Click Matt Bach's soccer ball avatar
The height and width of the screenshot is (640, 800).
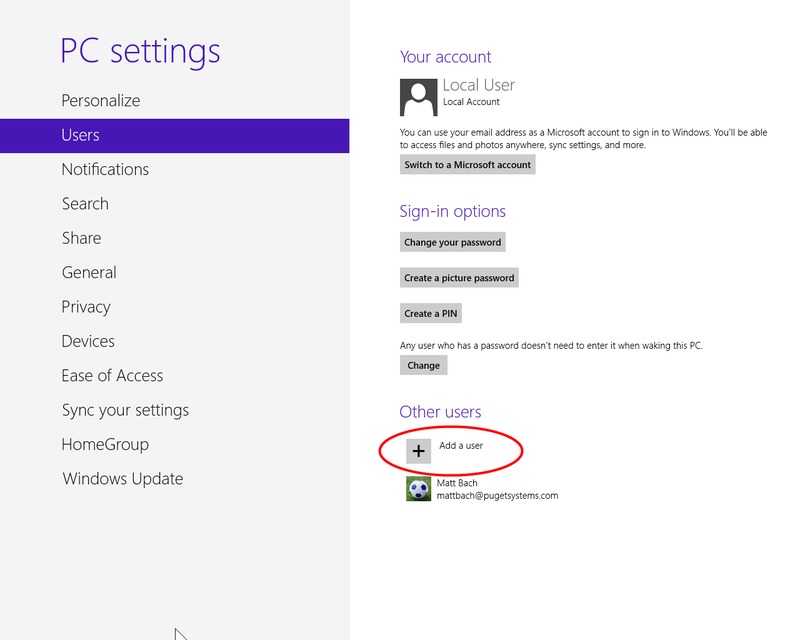(x=418, y=489)
